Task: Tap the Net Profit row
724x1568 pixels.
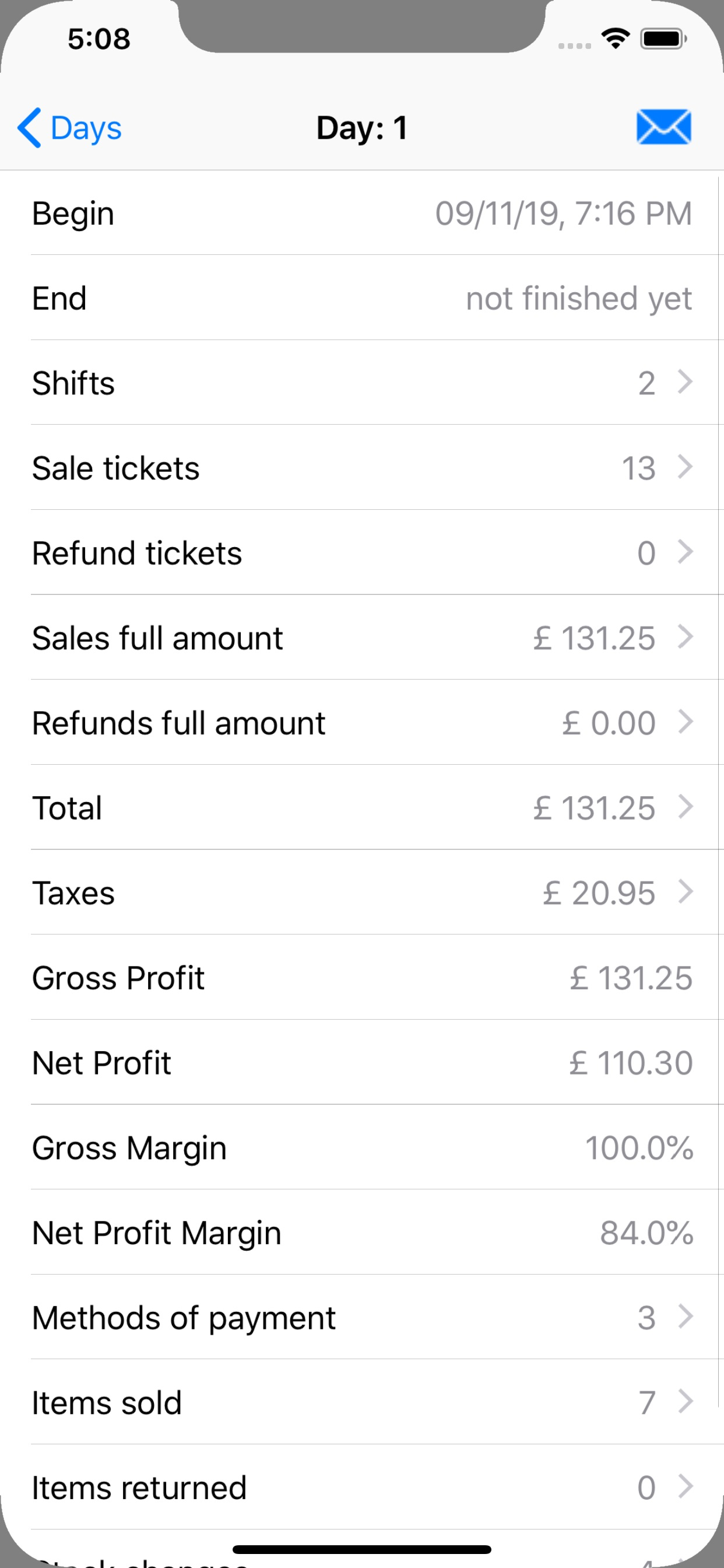Action: tap(362, 1062)
